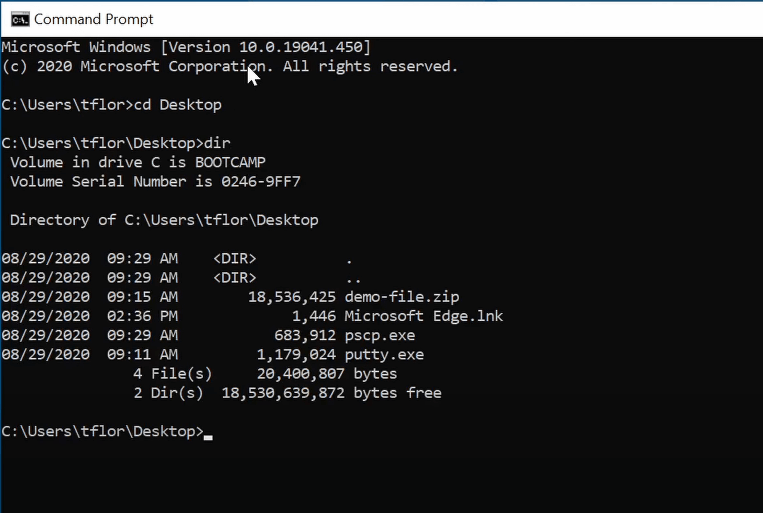Click the Command Prompt window title text
The height and width of the screenshot is (513, 763).
coord(94,19)
